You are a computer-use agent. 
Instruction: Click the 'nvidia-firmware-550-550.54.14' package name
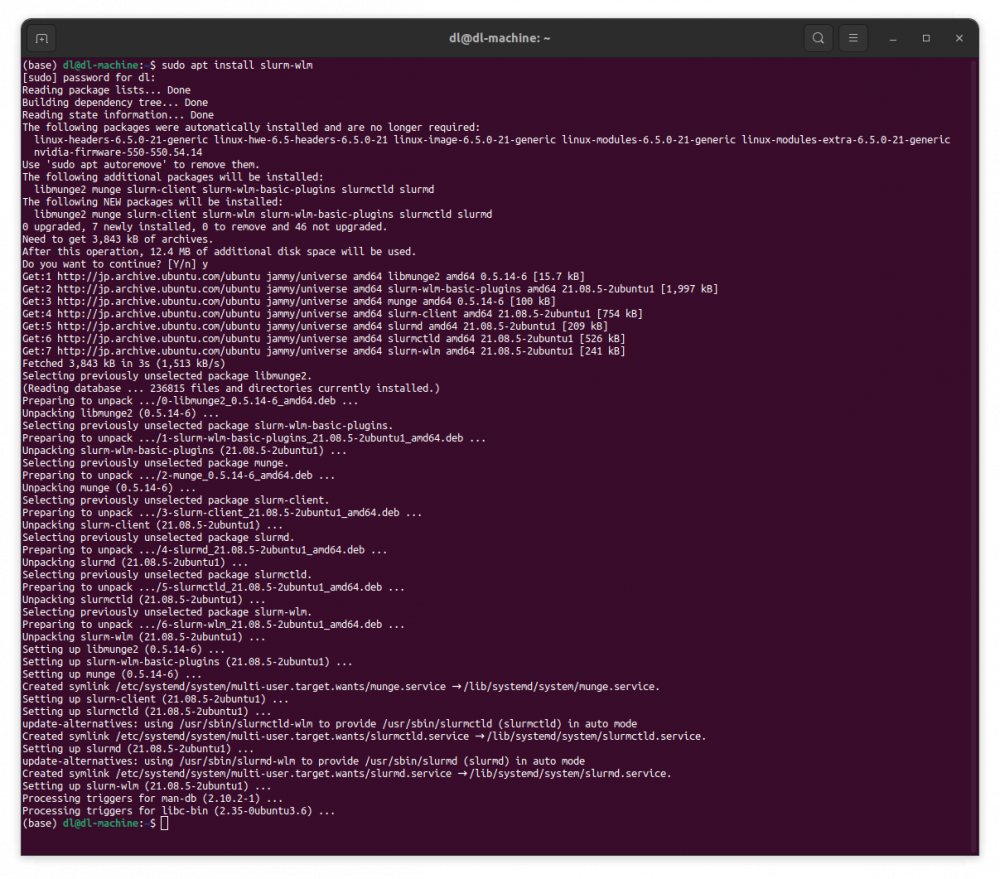coord(118,152)
